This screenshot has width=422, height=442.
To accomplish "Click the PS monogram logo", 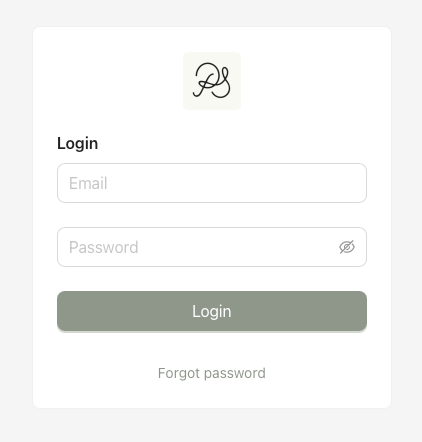I will [212, 81].
